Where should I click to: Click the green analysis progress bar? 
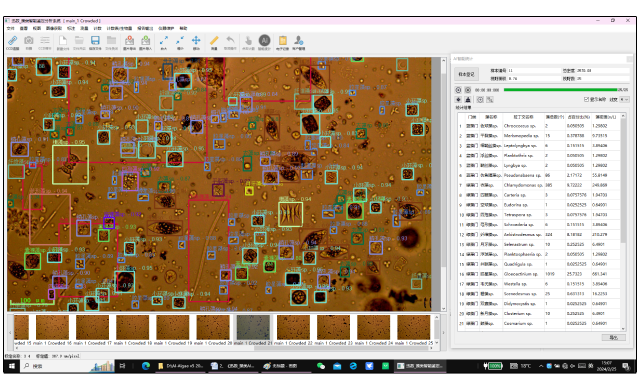560,90
